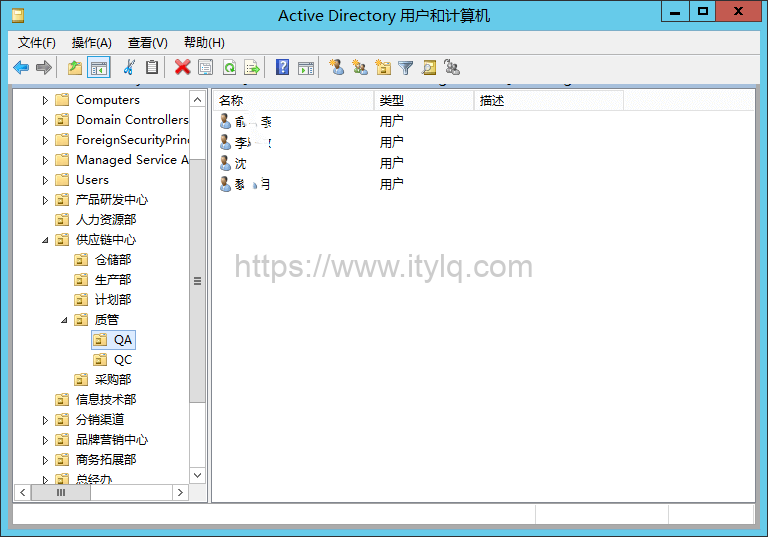Click the Filter funnel icon

405,67
